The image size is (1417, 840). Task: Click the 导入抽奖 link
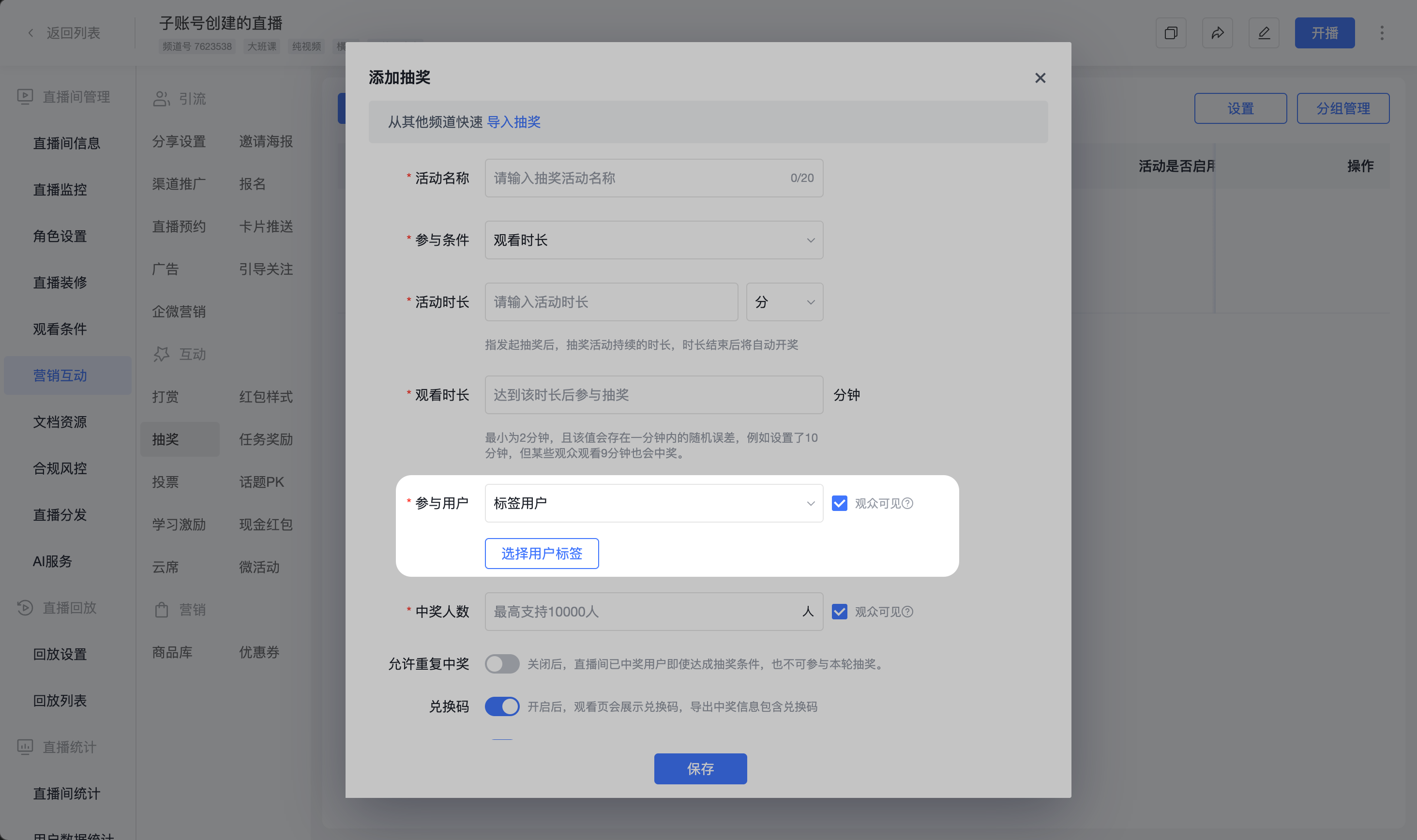pos(513,122)
